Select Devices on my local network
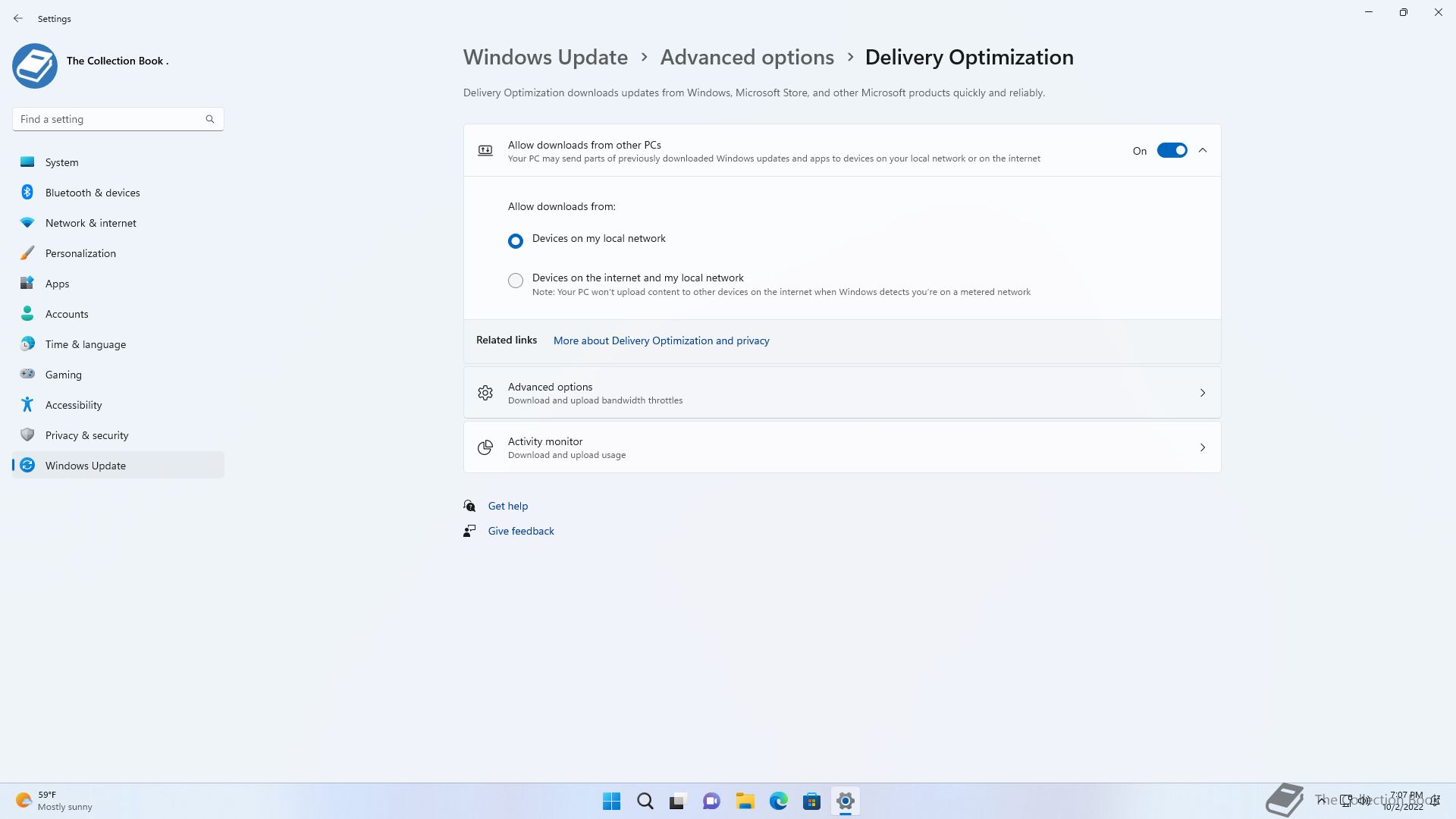1456x819 pixels. (516, 240)
